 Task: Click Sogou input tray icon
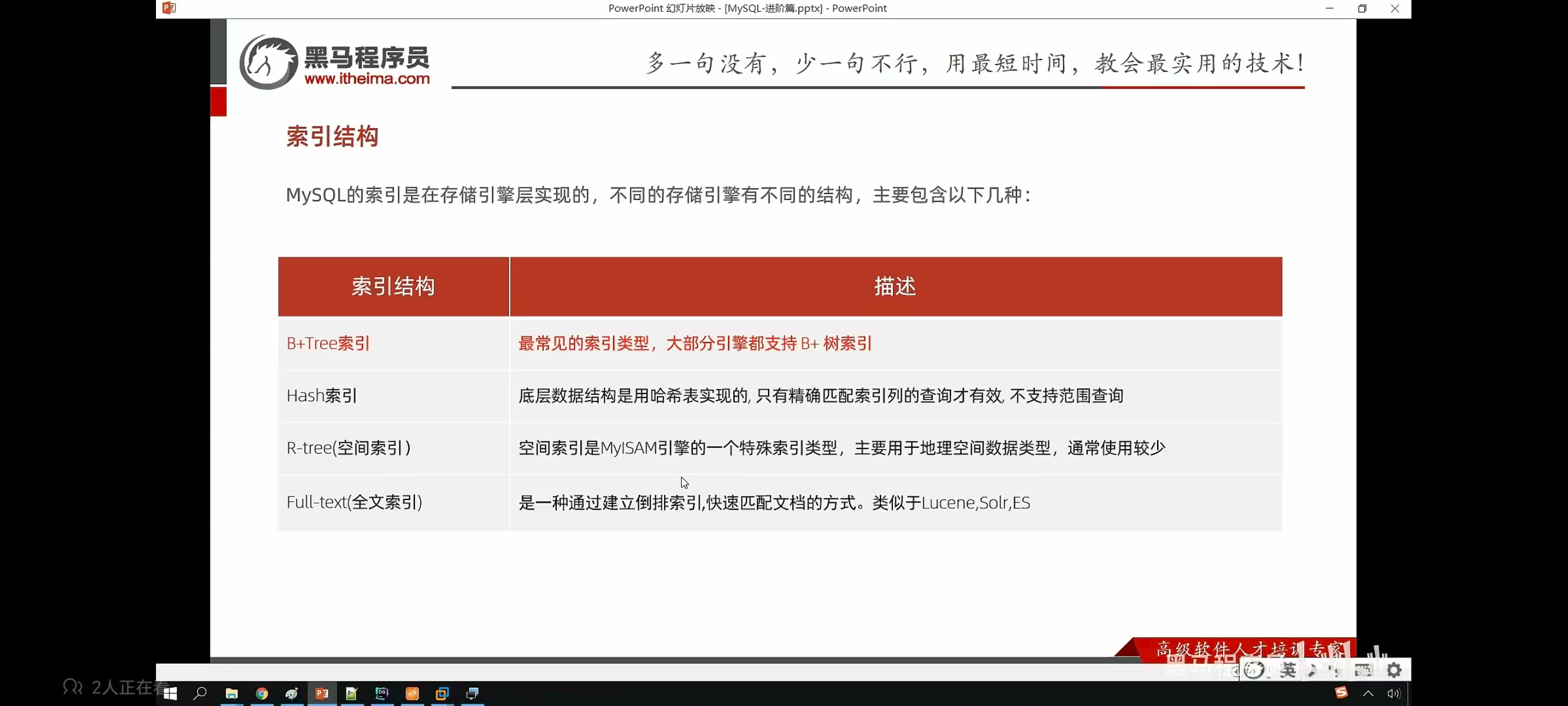[1341, 692]
